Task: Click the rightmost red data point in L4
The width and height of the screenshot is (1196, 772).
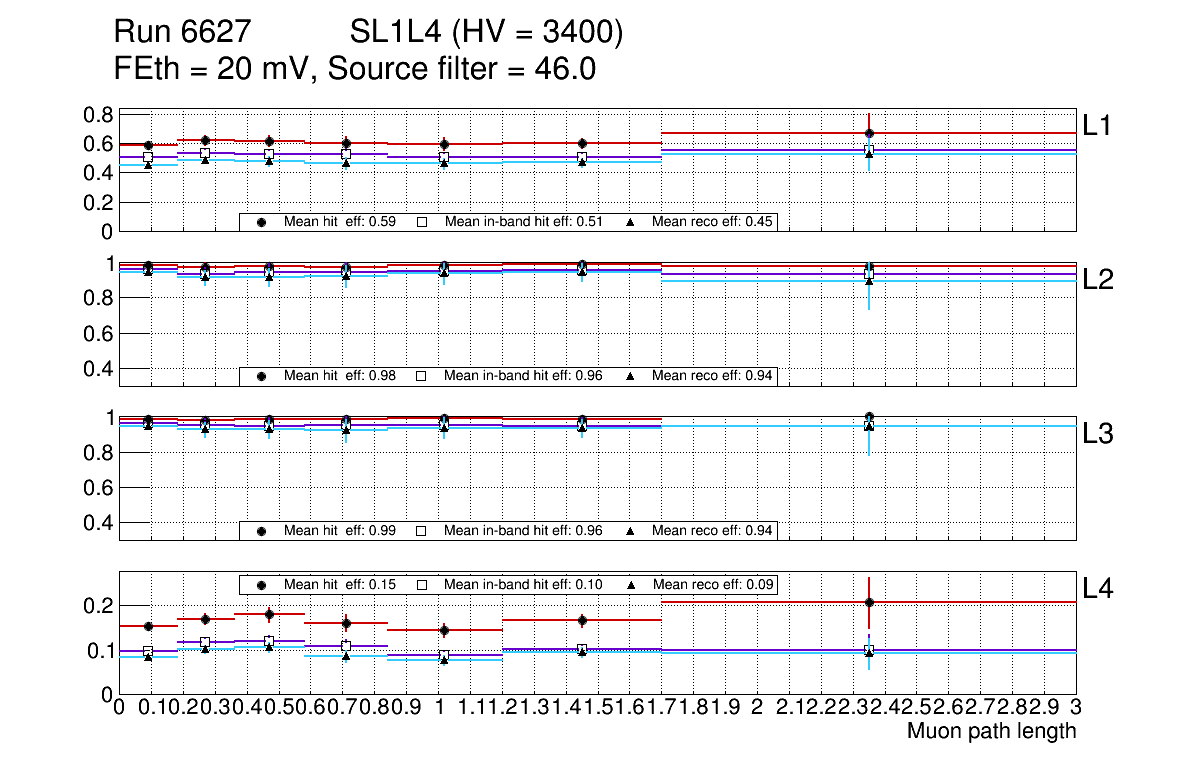Action: pos(869,602)
